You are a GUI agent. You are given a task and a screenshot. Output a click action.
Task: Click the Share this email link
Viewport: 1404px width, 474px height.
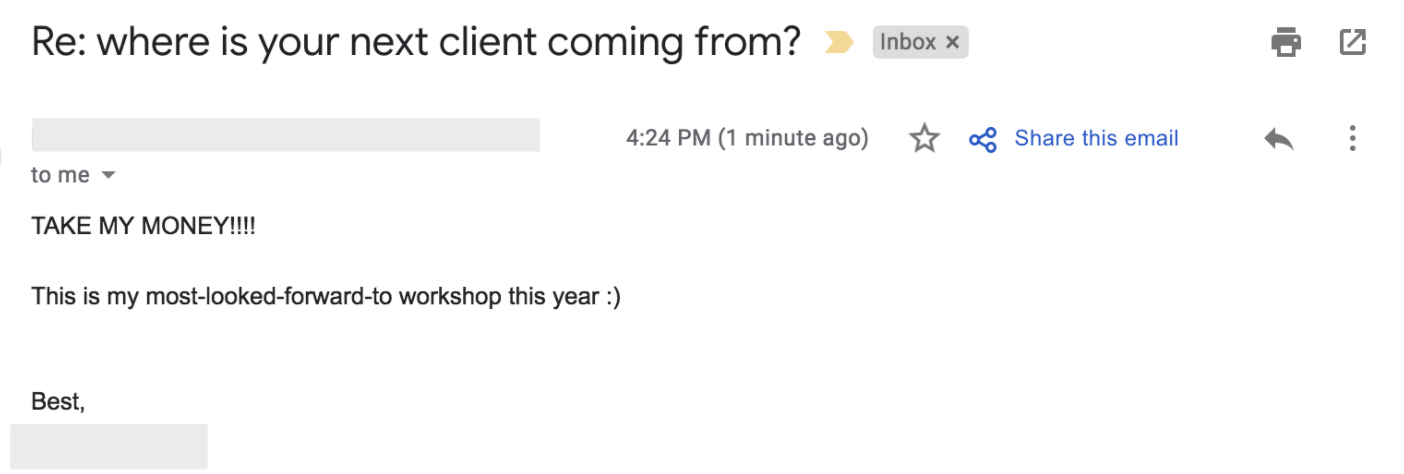(1096, 138)
